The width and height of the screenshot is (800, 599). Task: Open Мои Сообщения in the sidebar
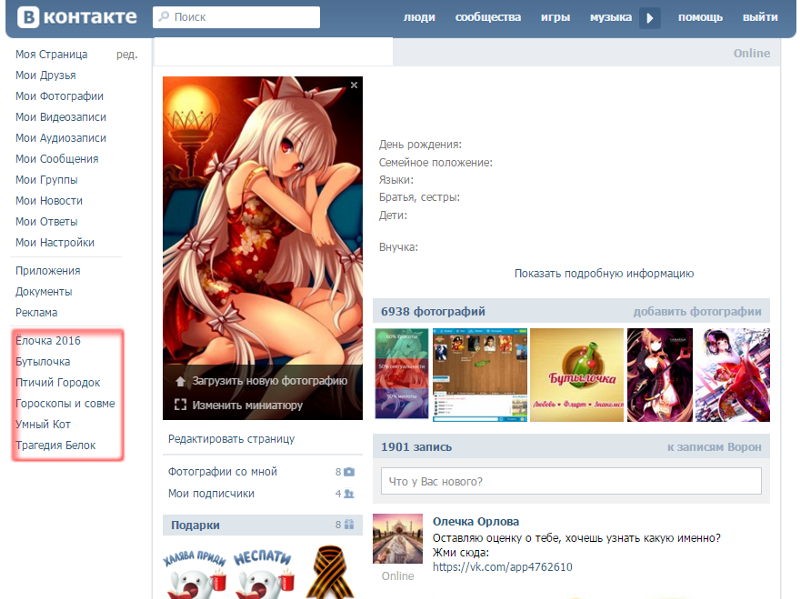(x=57, y=159)
